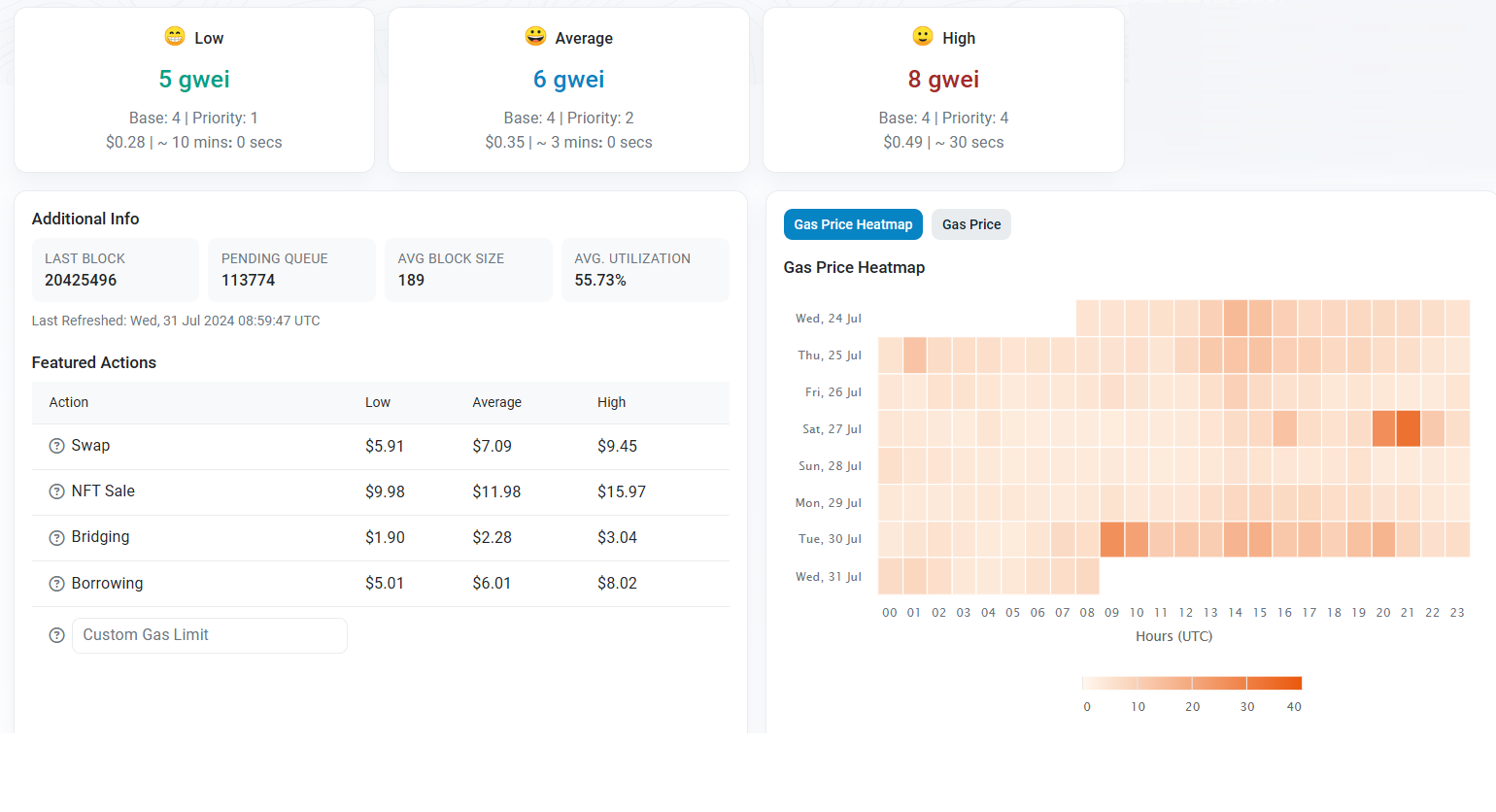Click the Wed, 31 Jul heatmap row label
This screenshot has width=1496, height=812.
(829, 576)
